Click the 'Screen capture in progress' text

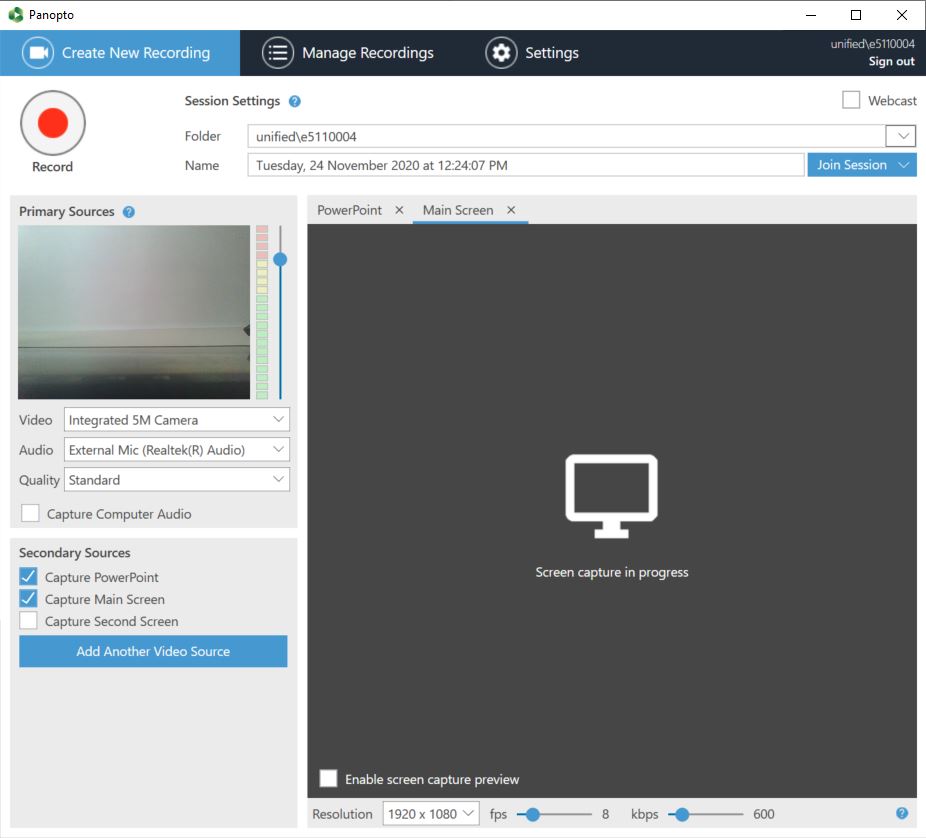click(x=612, y=572)
